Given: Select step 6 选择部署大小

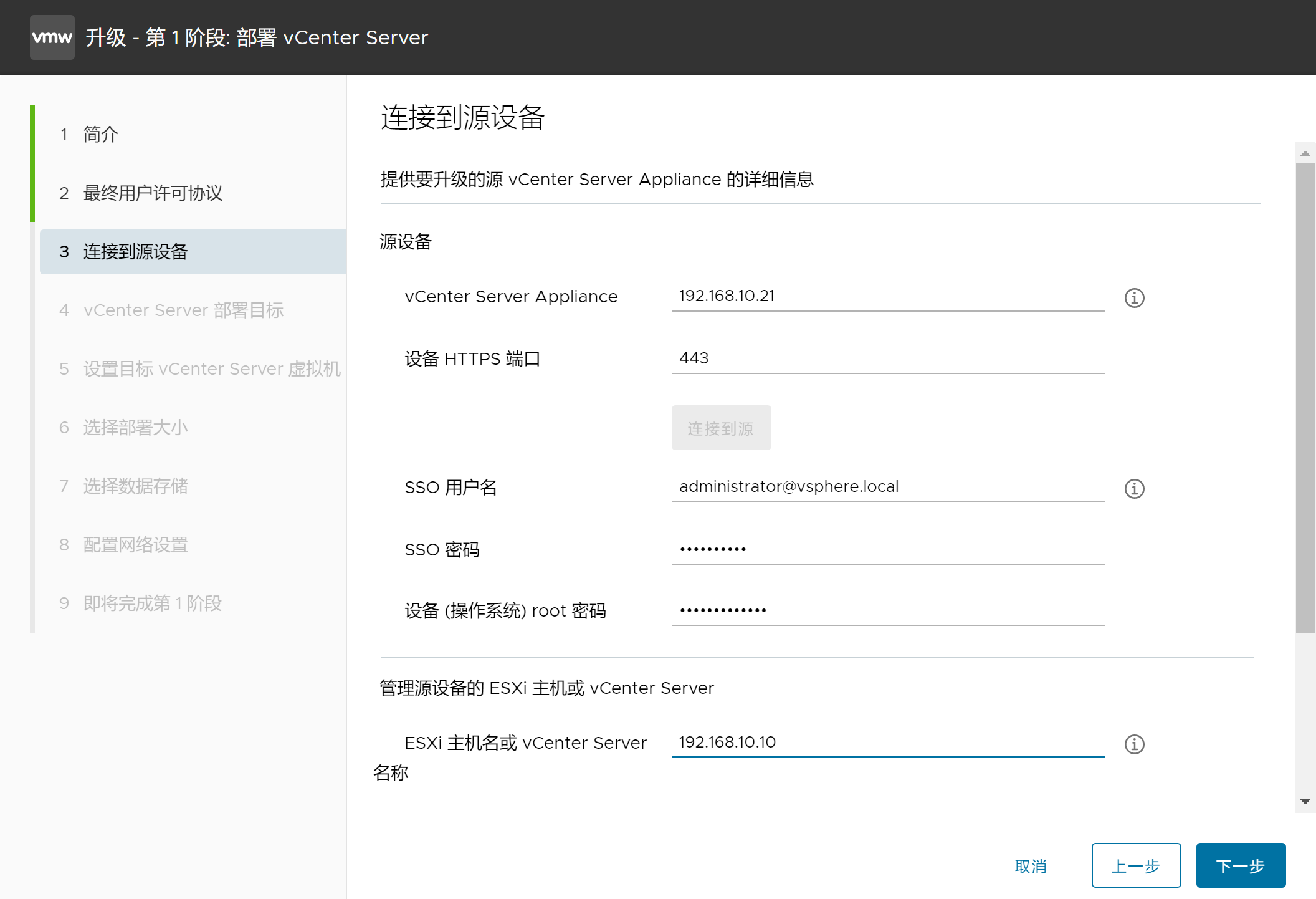Looking at the screenshot, I should click(x=193, y=428).
